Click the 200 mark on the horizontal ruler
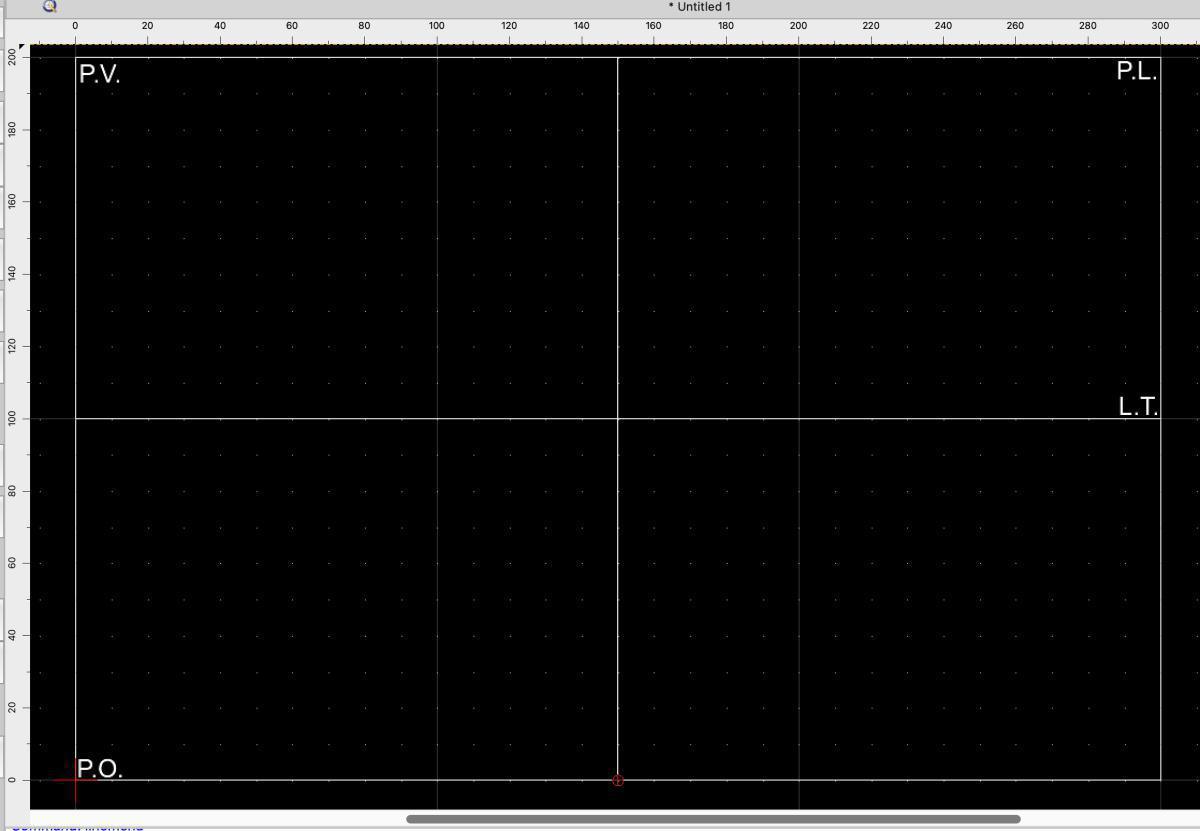This screenshot has width=1200, height=831. [798, 26]
